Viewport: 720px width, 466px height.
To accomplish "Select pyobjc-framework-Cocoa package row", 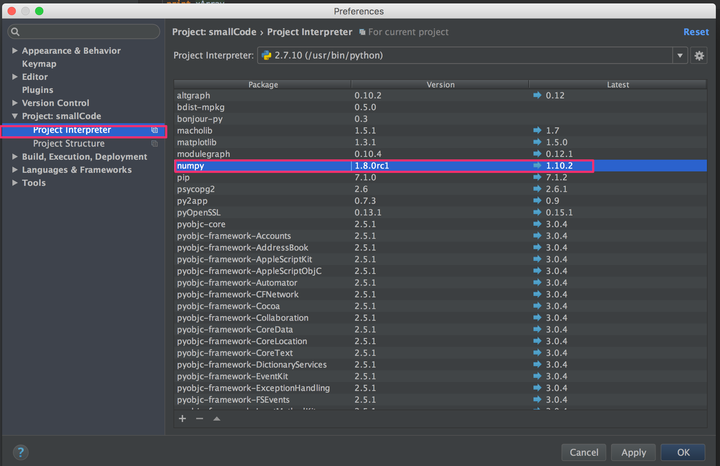I will click(x=440, y=306).
